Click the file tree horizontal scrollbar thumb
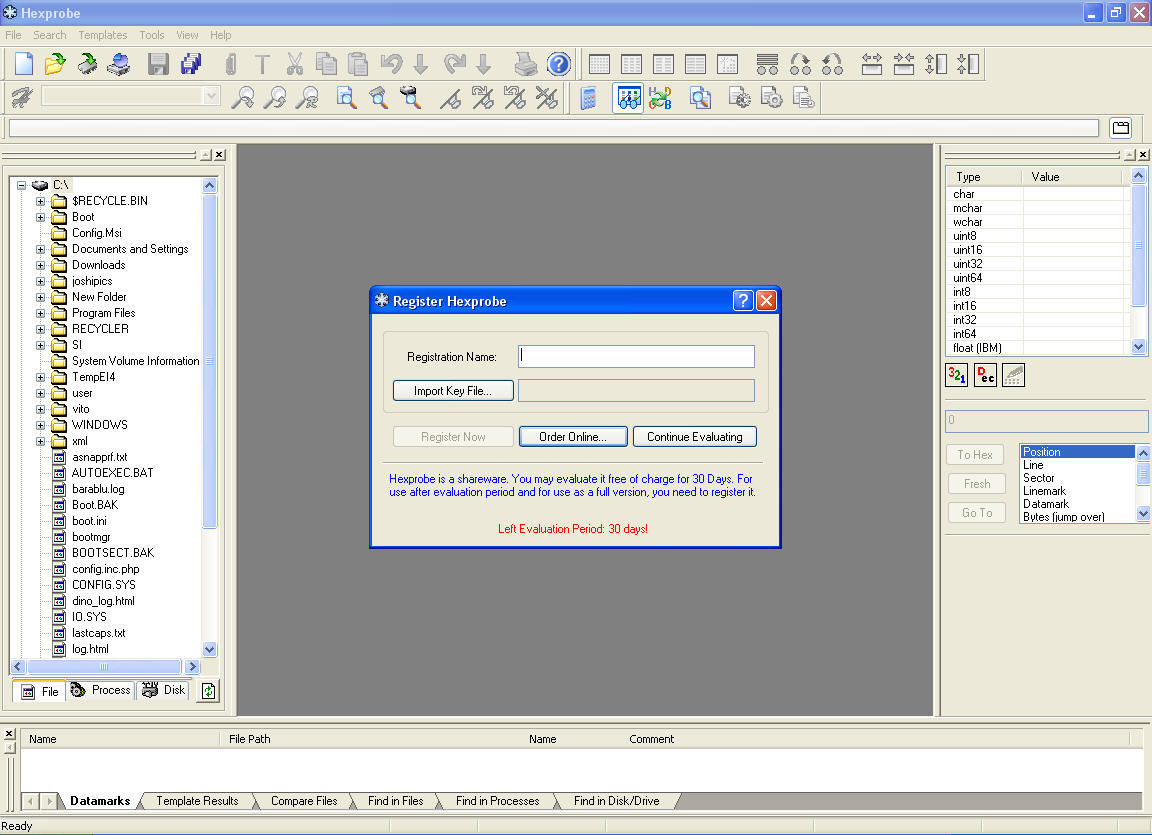 tap(104, 667)
